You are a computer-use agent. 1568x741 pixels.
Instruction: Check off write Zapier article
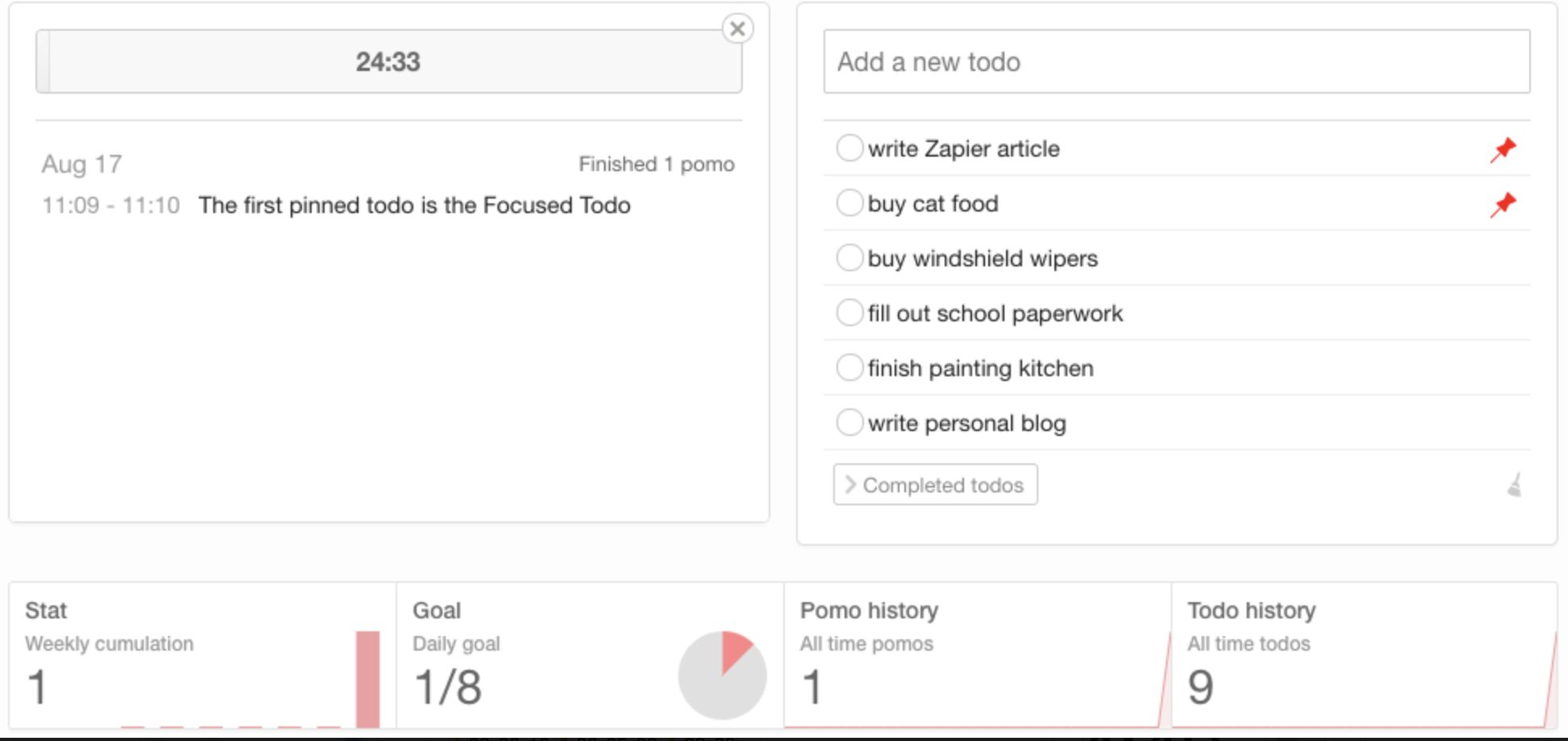(x=849, y=148)
